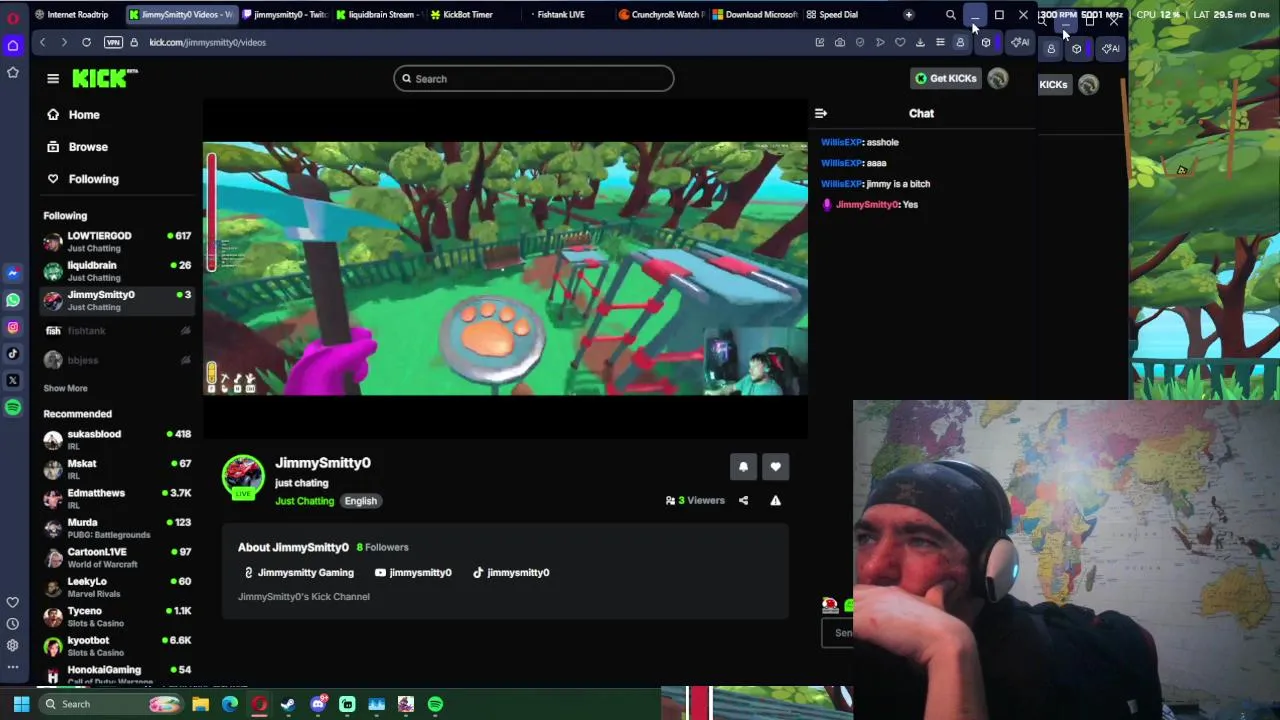Open the jimmysmitty0 YouTube link
1280x720 pixels.
click(x=413, y=573)
